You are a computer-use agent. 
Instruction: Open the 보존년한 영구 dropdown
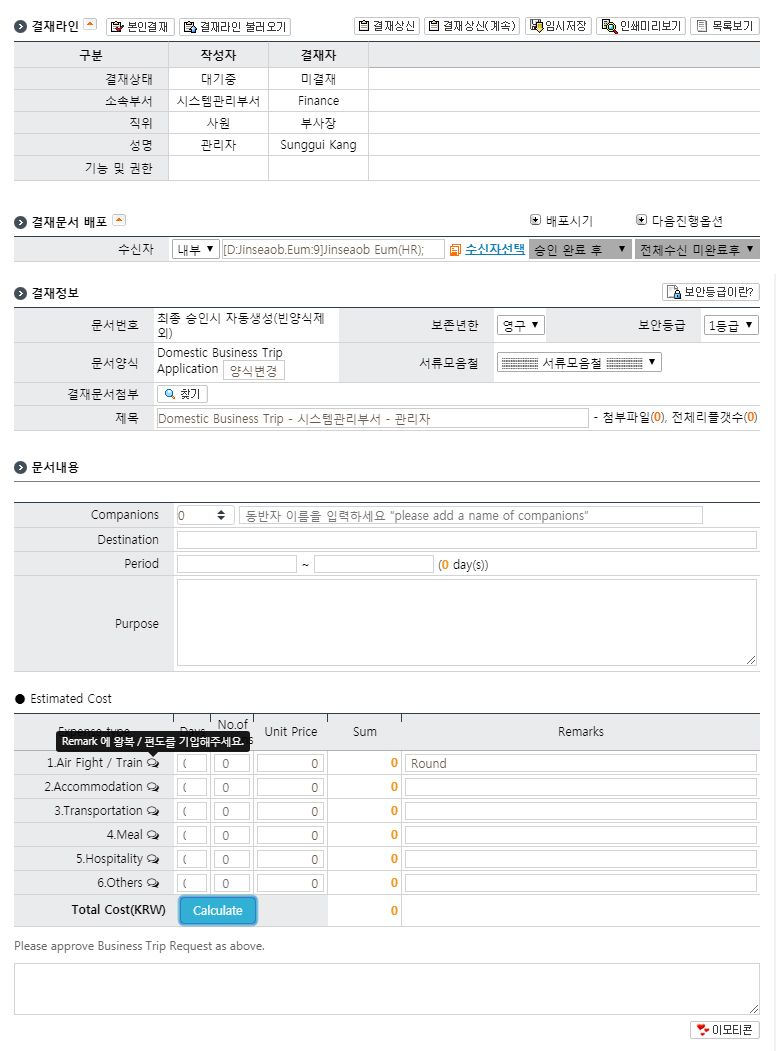[x=520, y=325]
